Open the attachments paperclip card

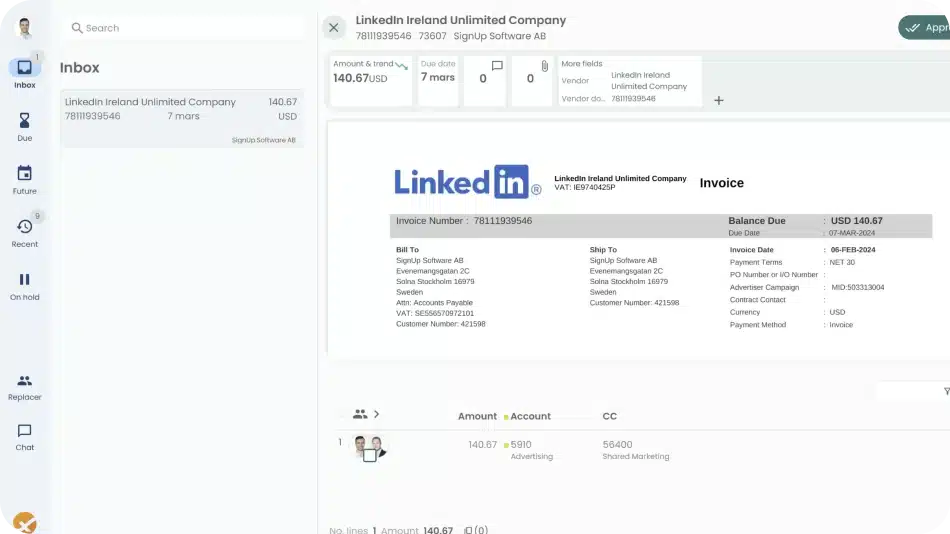531,81
